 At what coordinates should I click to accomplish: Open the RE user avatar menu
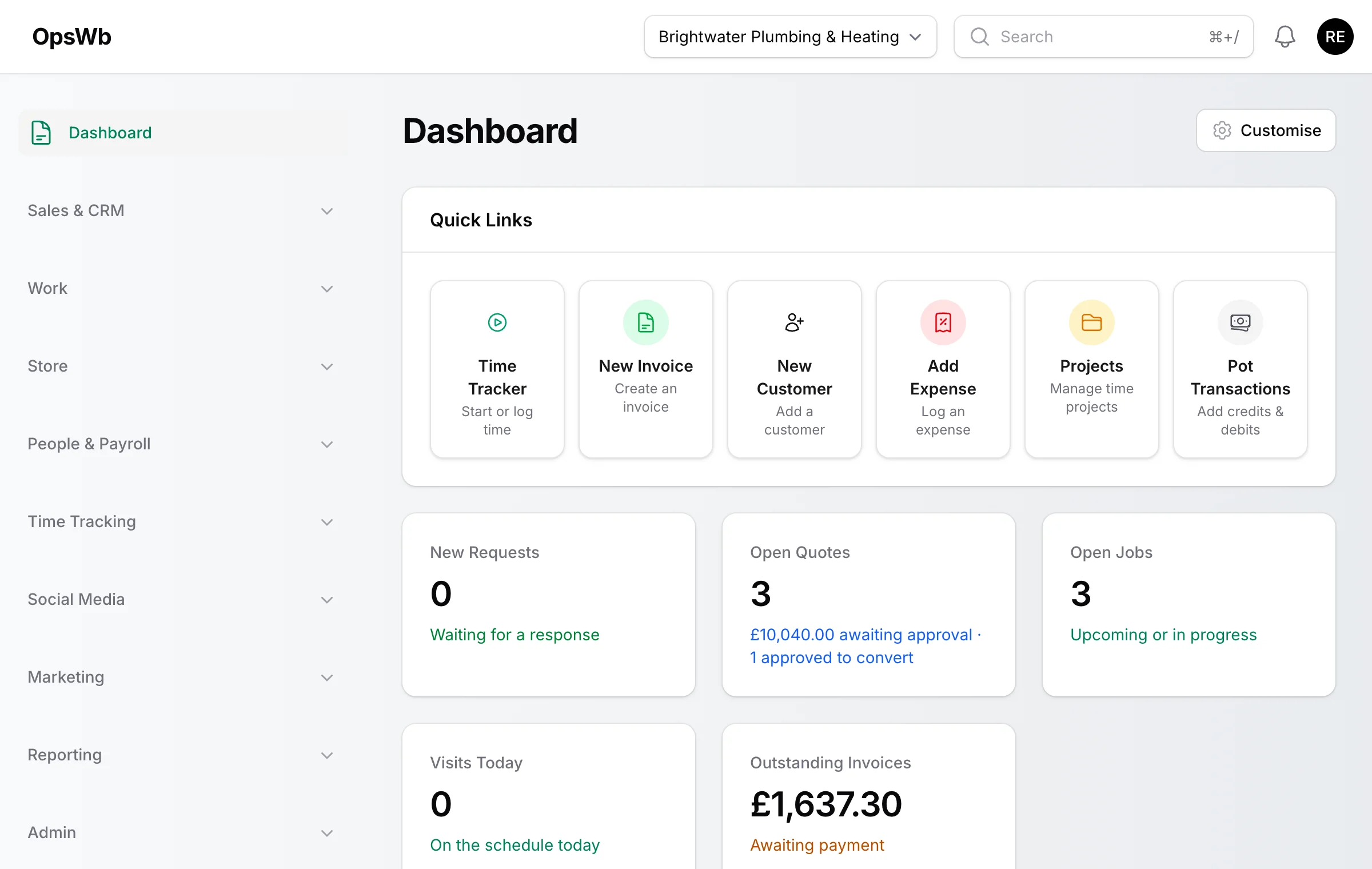(1335, 37)
